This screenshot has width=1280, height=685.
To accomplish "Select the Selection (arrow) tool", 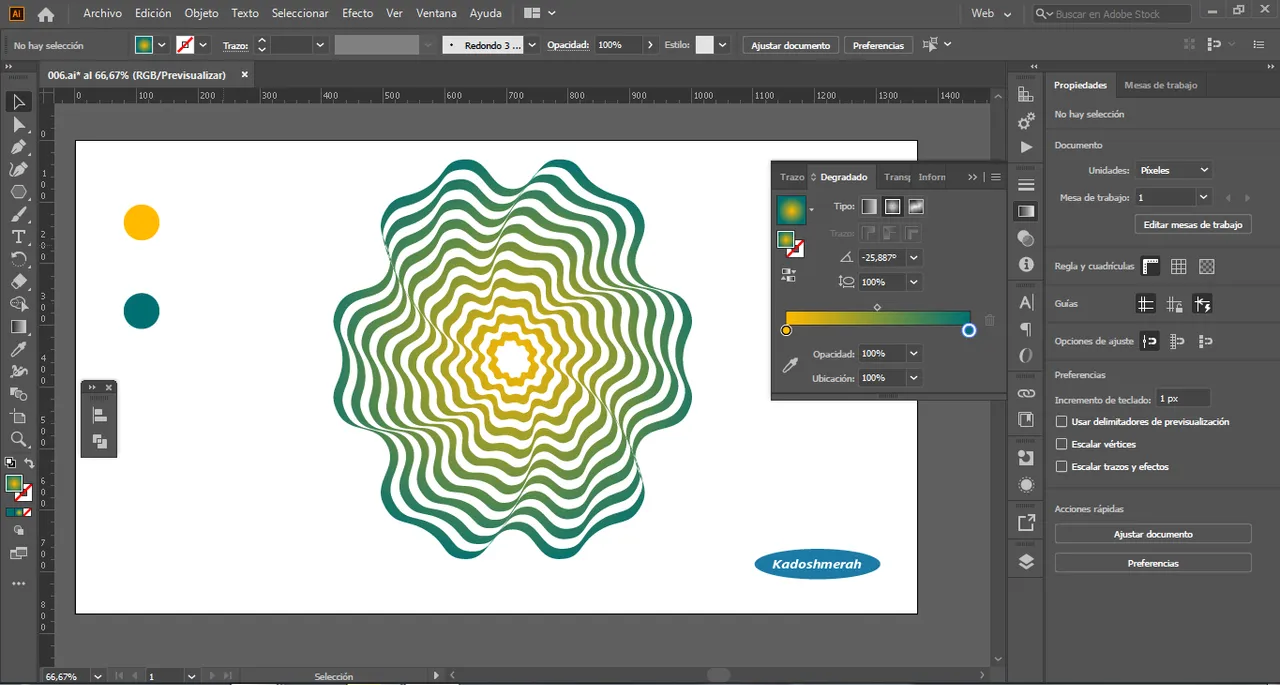I will 18,102.
